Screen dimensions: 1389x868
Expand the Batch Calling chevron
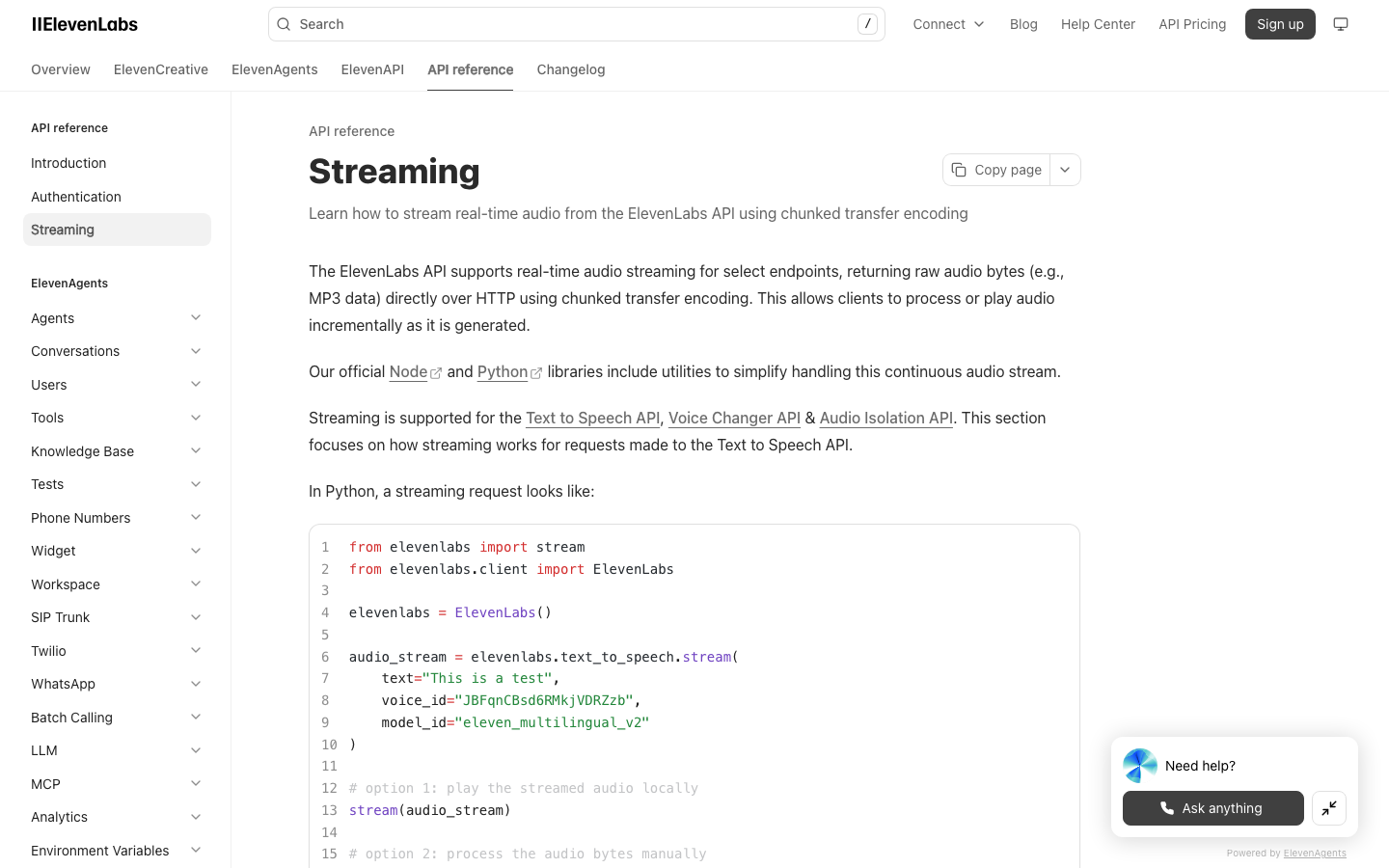[196, 718]
